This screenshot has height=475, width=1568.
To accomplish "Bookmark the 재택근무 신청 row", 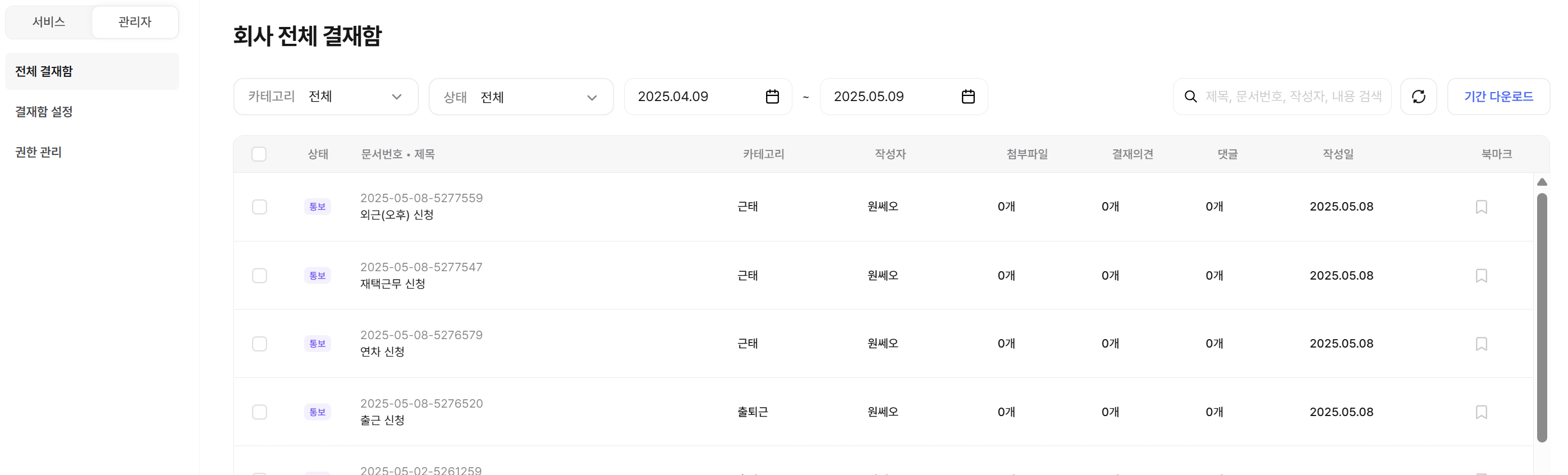I will tap(1481, 276).
